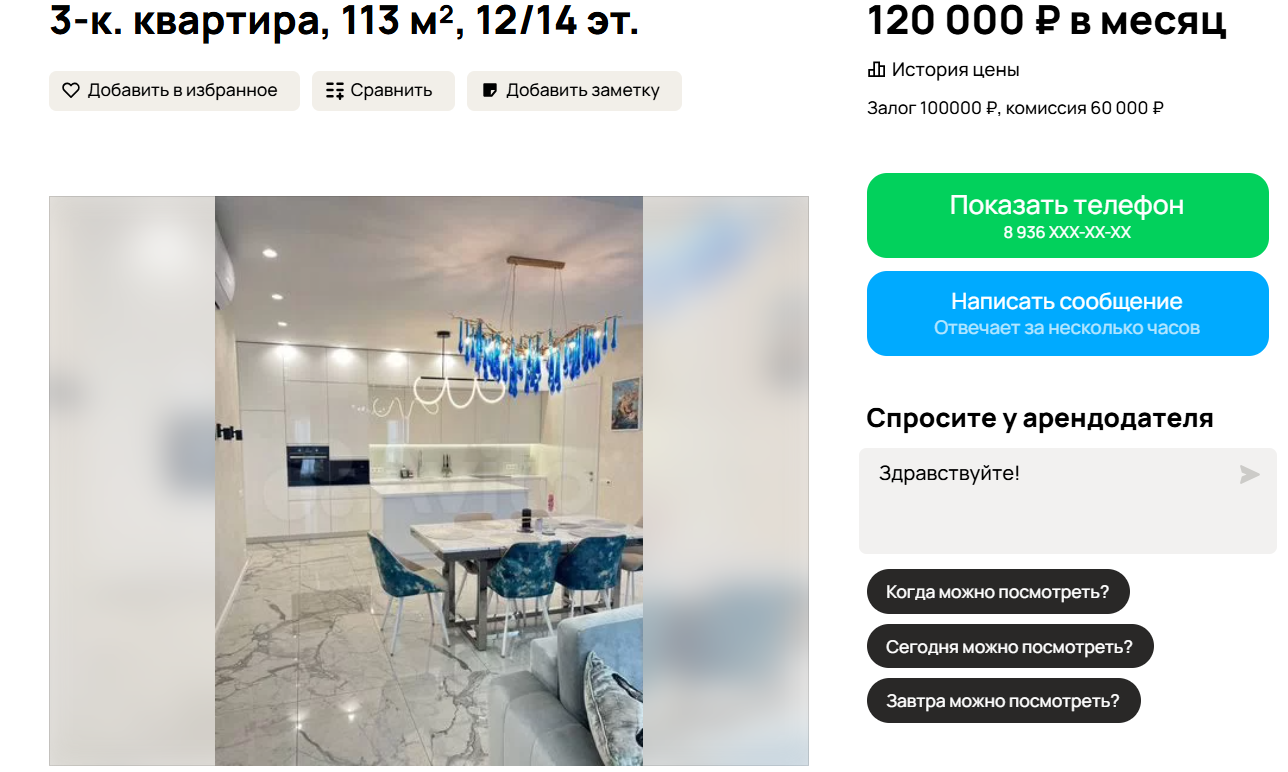Choose the 'Добавить заметку' label
Viewport: 1288px width, 772px height.
tap(583, 90)
